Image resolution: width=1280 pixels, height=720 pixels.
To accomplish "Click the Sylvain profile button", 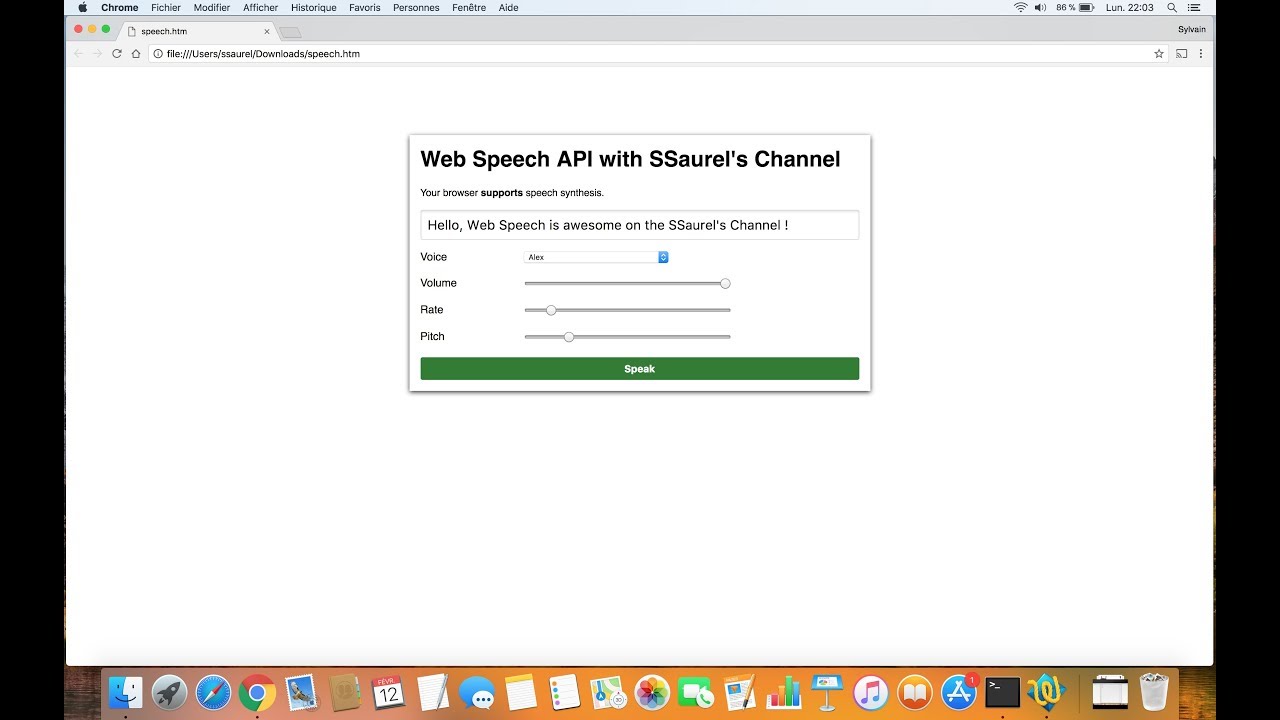I will click(1191, 29).
